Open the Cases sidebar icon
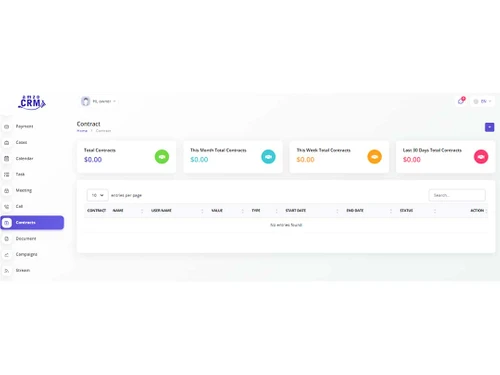500x375 pixels. 6,143
